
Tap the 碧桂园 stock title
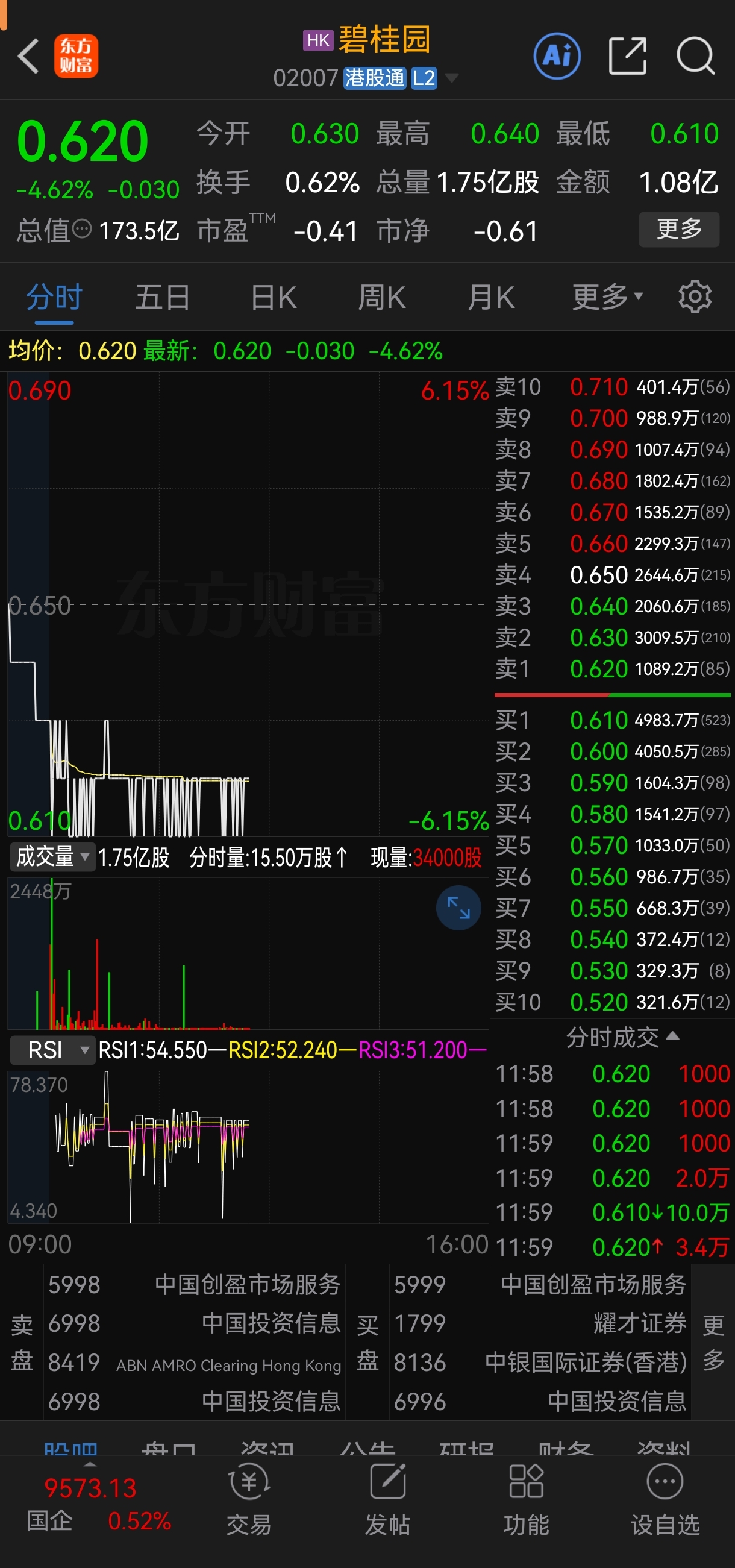[x=384, y=40]
